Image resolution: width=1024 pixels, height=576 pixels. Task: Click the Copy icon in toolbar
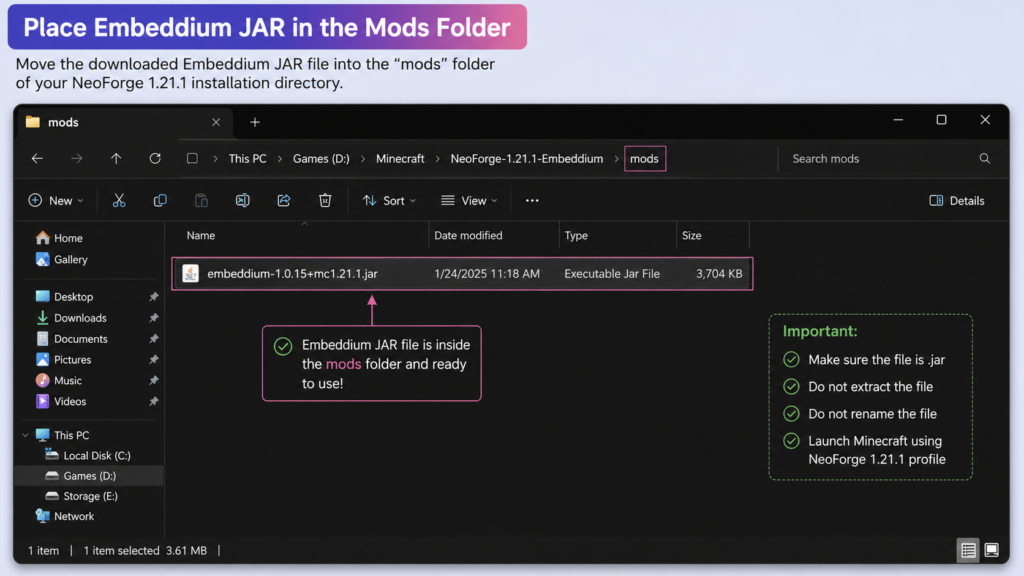tap(160, 200)
